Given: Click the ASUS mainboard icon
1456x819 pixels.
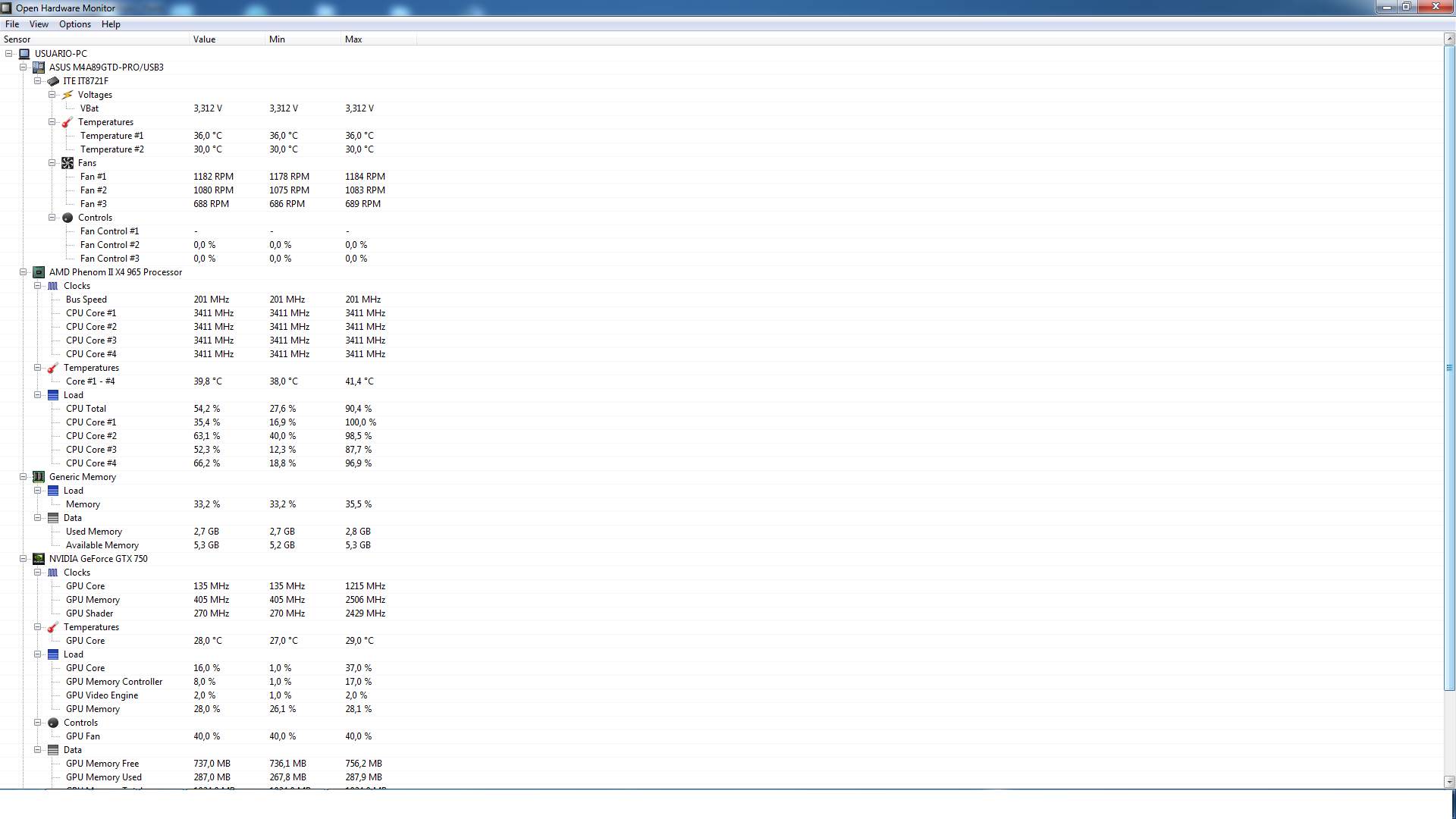Looking at the screenshot, I should 39,67.
